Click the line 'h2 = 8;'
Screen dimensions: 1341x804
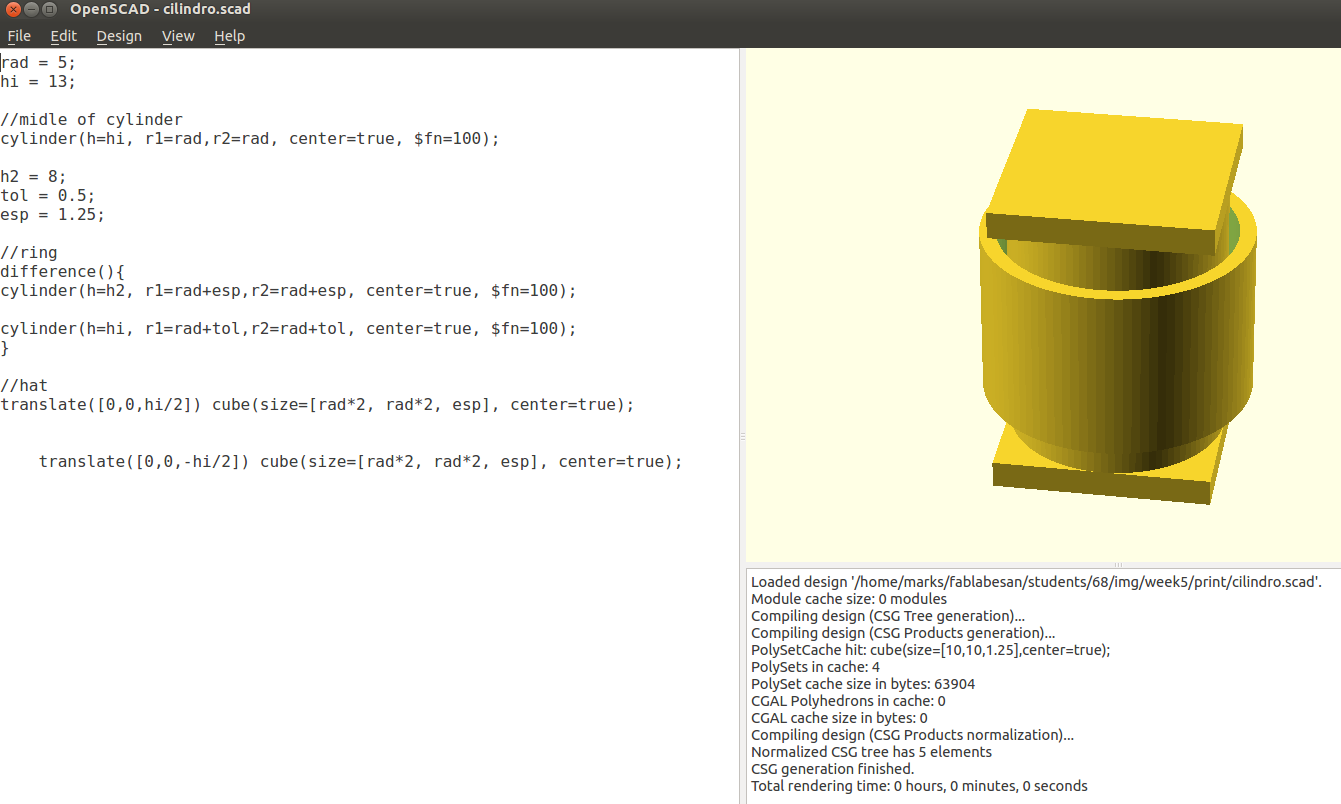[x=33, y=176]
